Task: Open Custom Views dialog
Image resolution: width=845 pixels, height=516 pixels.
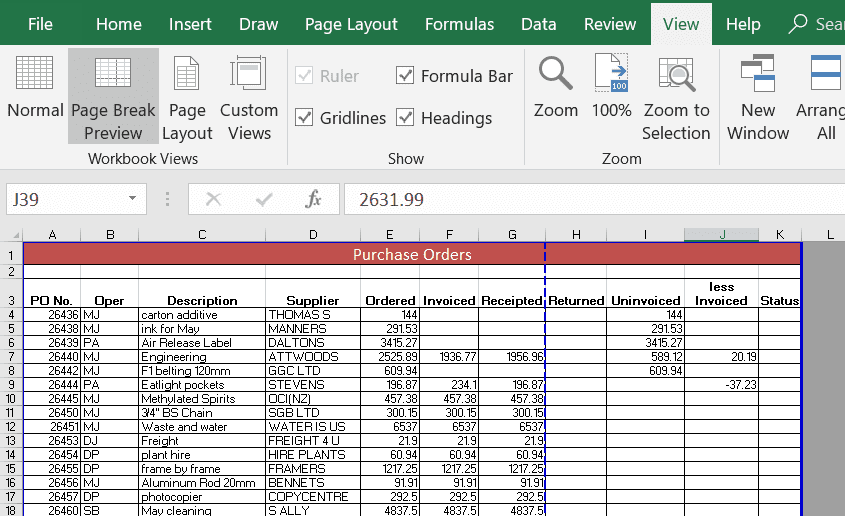Action: click(x=249, y=99)
